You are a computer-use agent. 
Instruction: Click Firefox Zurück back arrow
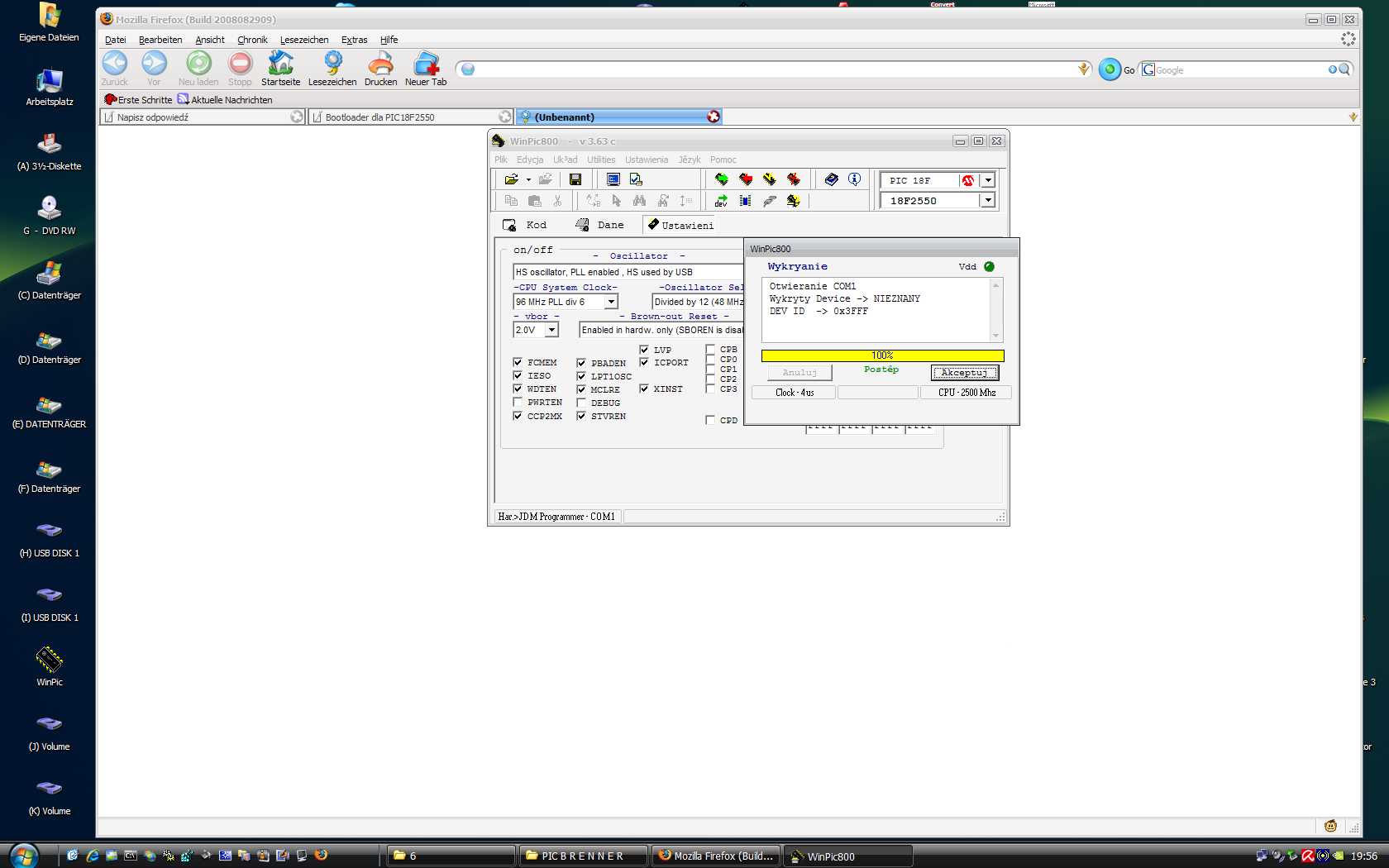tap(115, 64)
